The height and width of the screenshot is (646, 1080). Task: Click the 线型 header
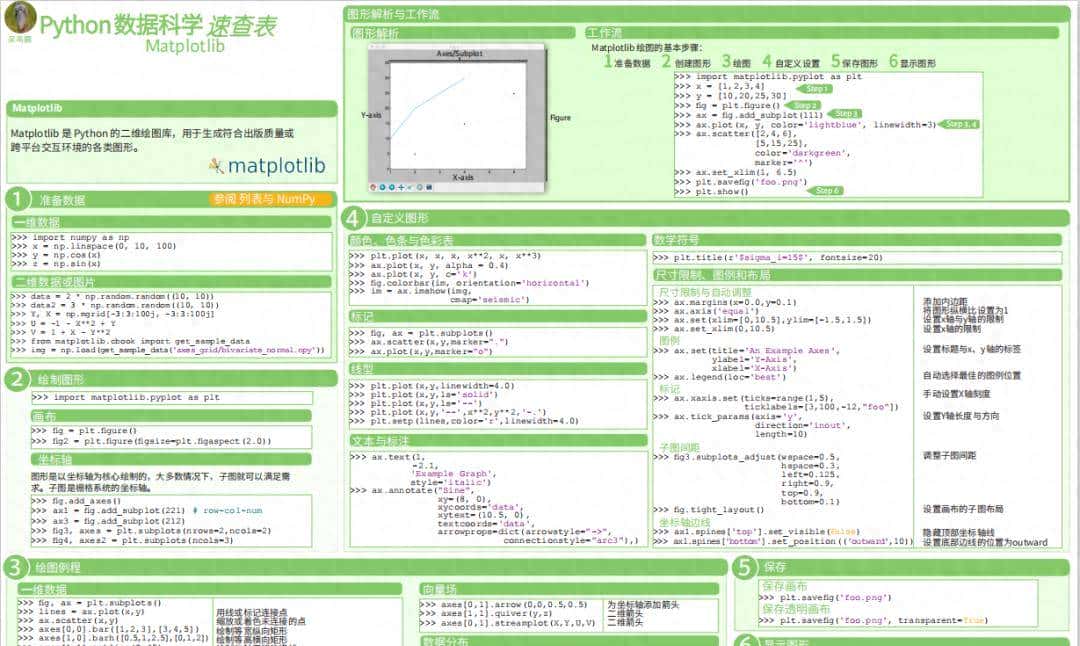[497, 369]
